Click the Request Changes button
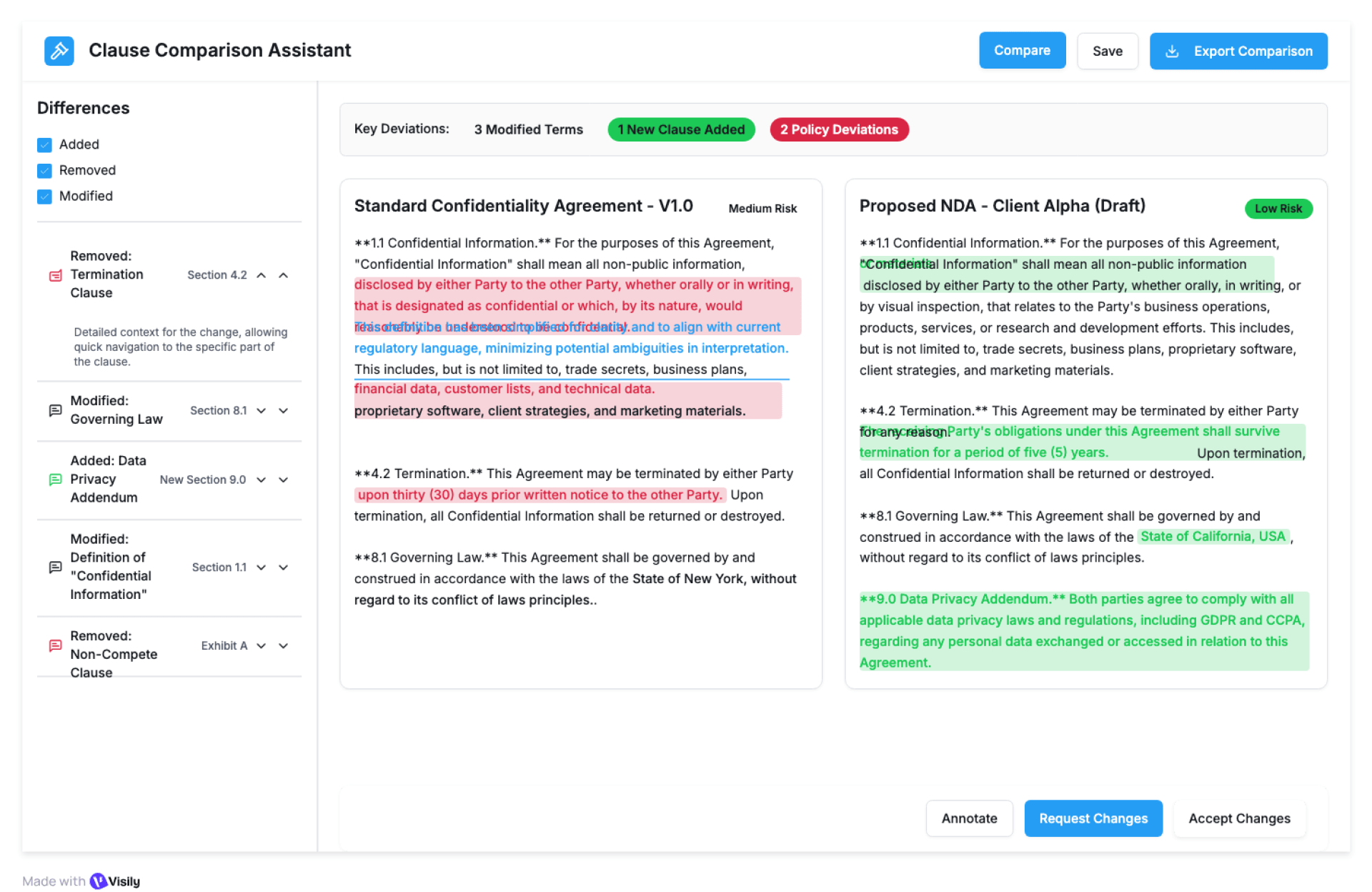Image resolution: width=1372 pixels, height=892 pixels. coord(1093,818)
